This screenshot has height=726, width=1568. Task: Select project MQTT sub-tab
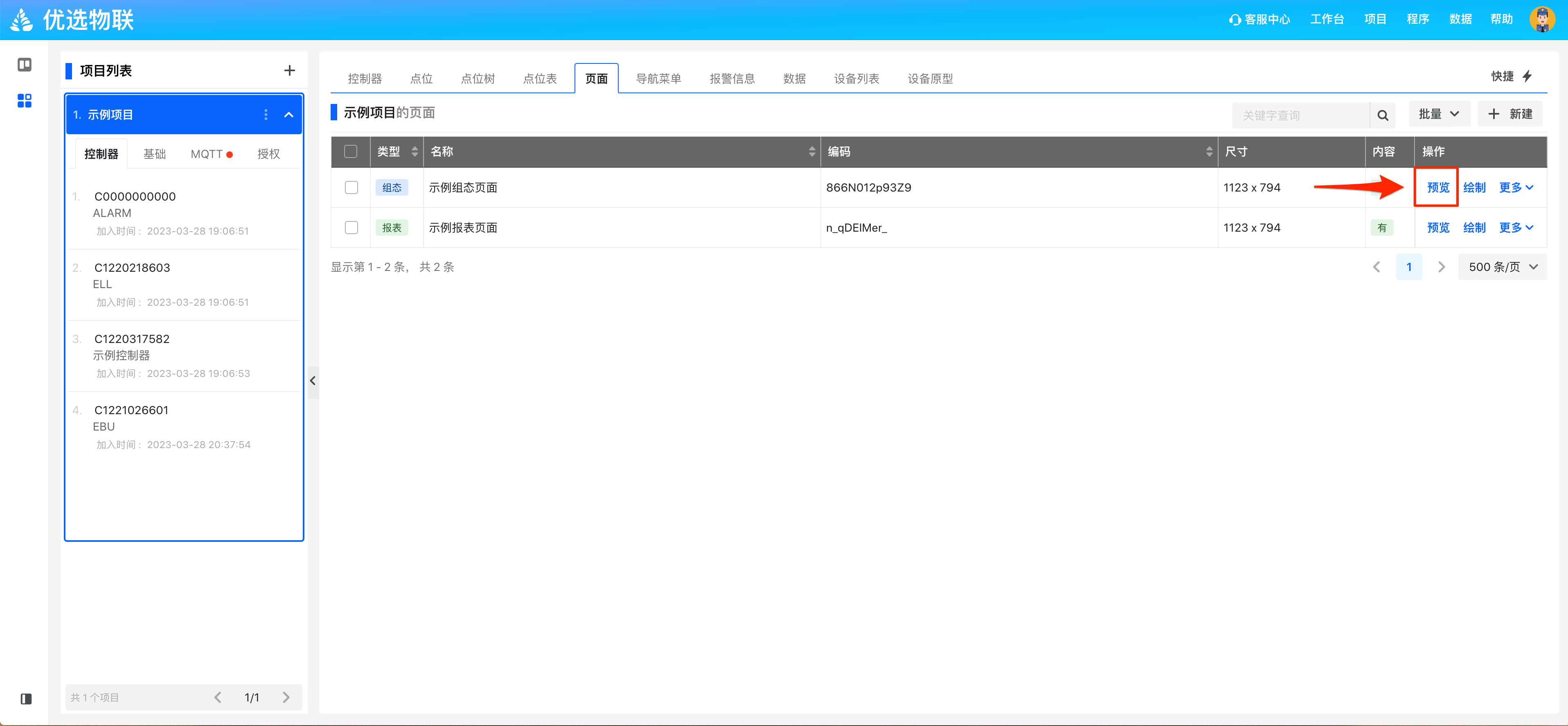211,154
